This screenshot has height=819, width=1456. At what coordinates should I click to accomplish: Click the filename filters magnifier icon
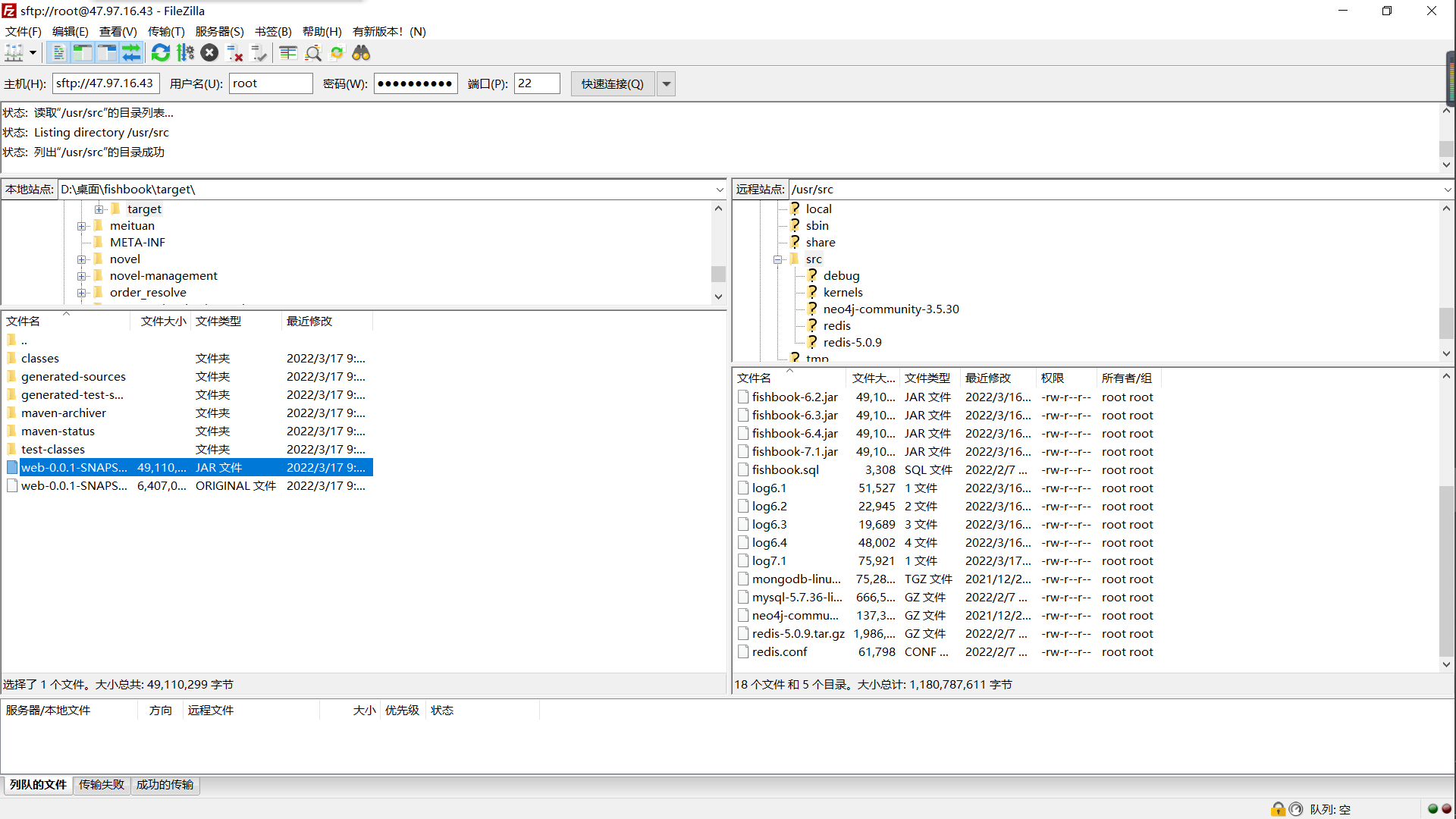[312, 53]
